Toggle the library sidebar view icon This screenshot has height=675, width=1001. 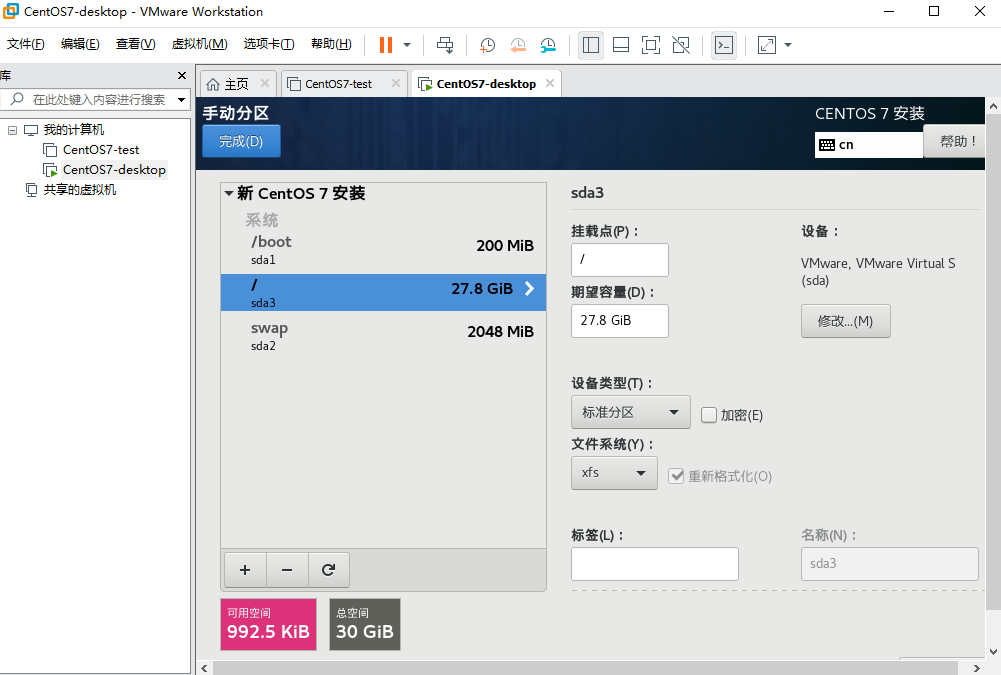[x=591, y=45]
